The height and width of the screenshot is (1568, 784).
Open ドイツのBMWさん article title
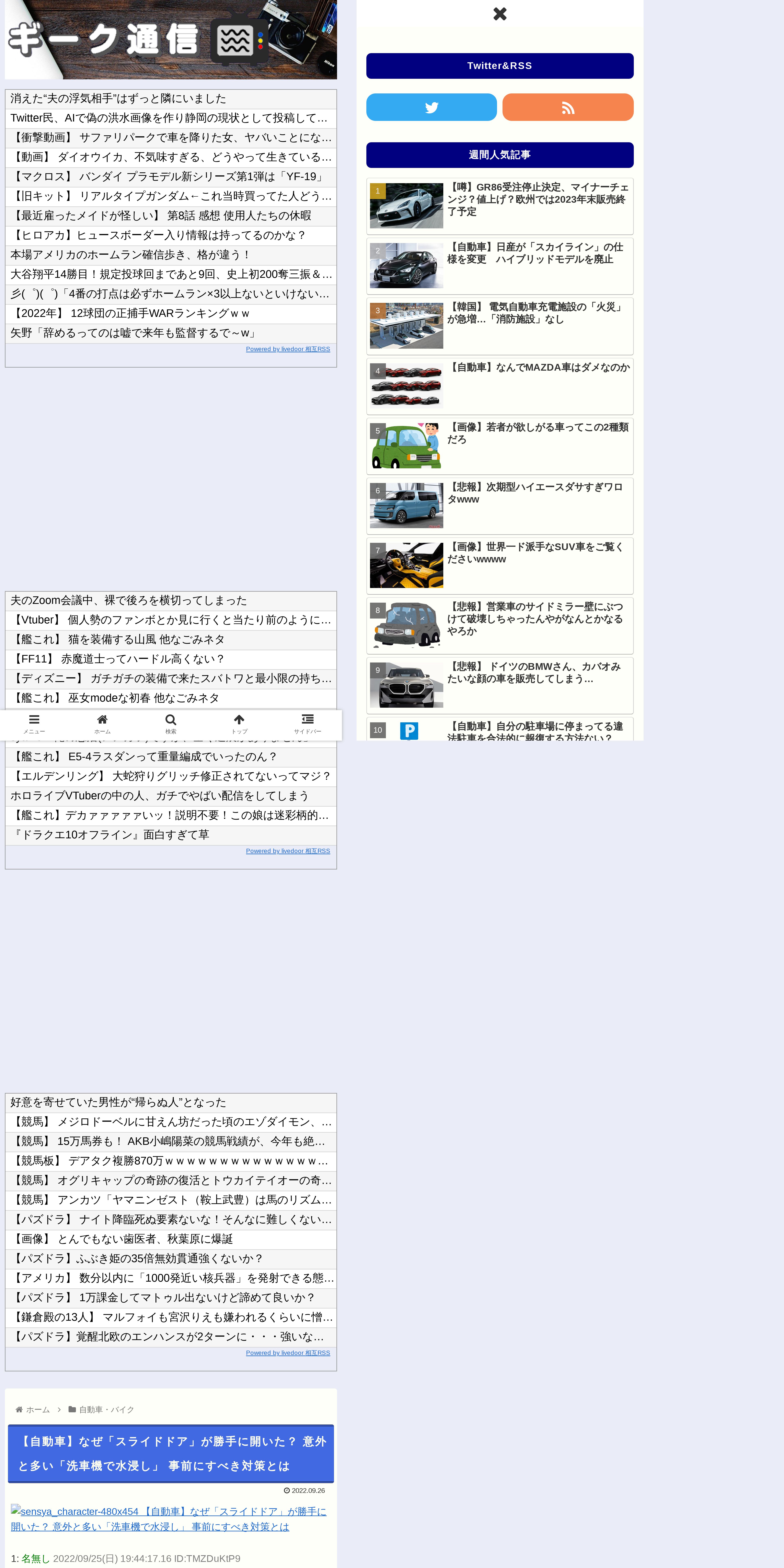point(534,673)
